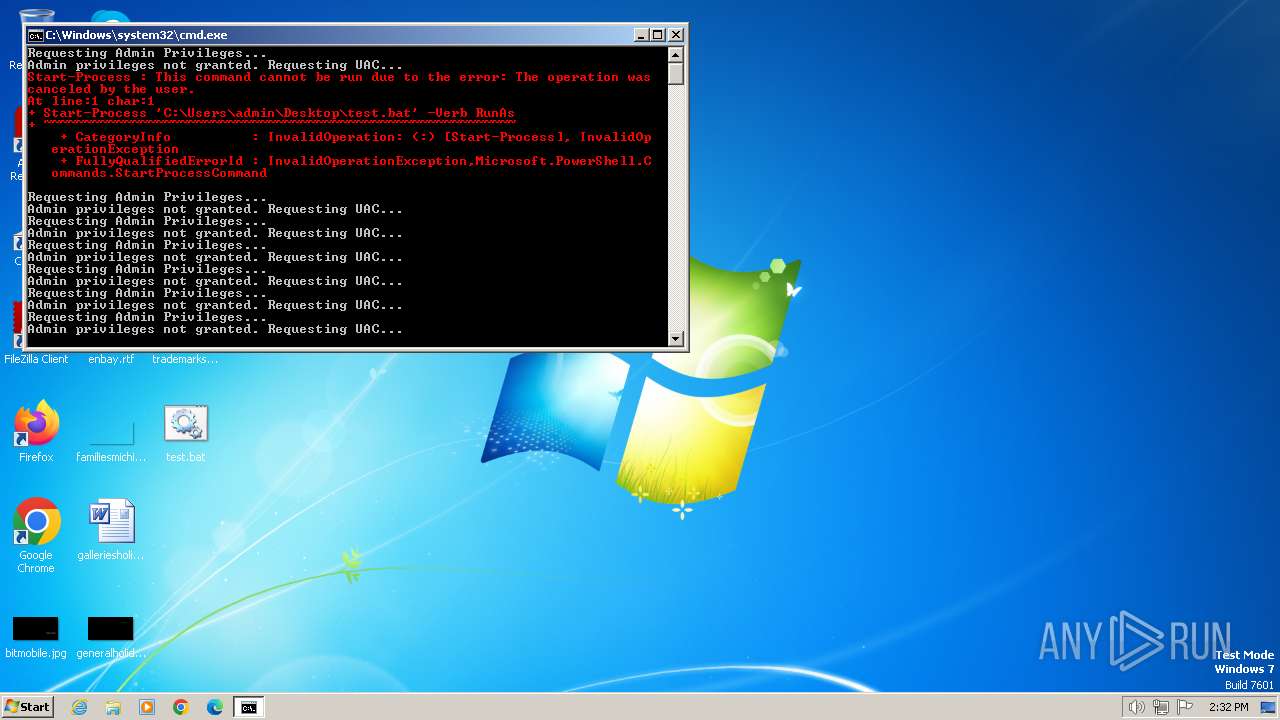Open the cmd.exe window system menu icon
Image resolution: width=1280 pixels, height=720 pixels.
pos(35,35)
